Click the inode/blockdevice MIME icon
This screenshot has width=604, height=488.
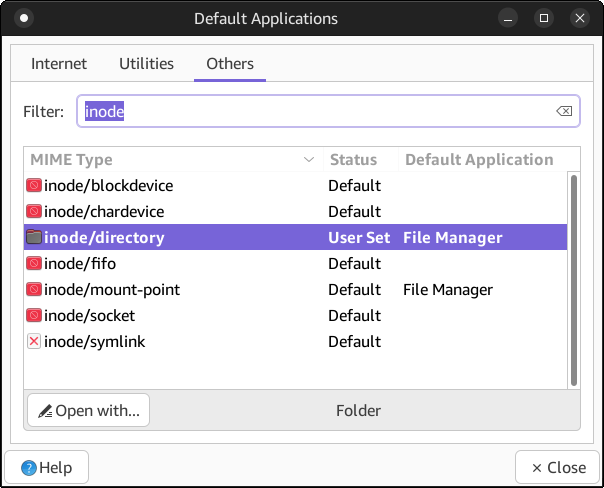click(x=34, y=186)
